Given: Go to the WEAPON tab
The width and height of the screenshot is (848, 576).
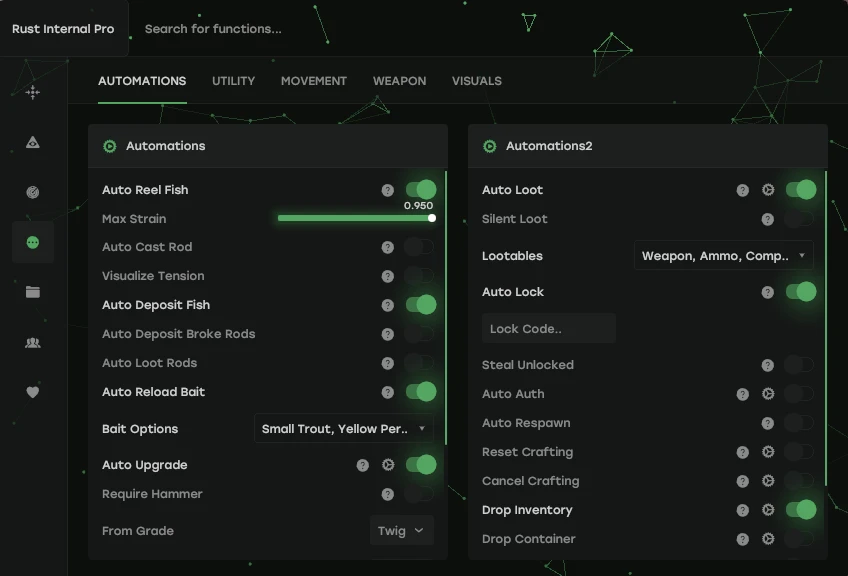Looking at the screenshot, I should pos(399,81).
